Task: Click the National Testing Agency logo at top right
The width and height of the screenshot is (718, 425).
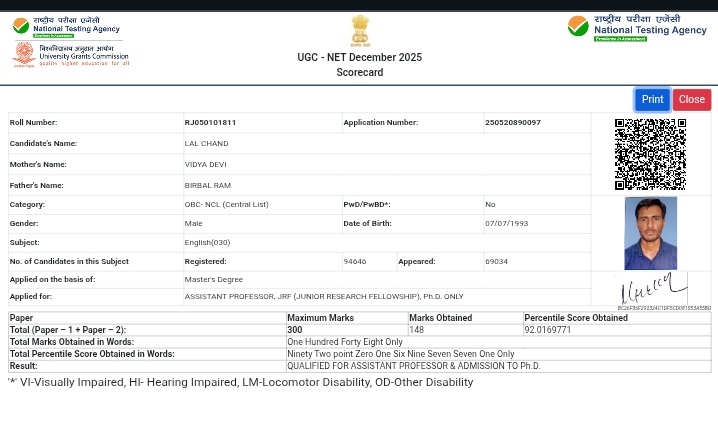Action: (637, 28)
